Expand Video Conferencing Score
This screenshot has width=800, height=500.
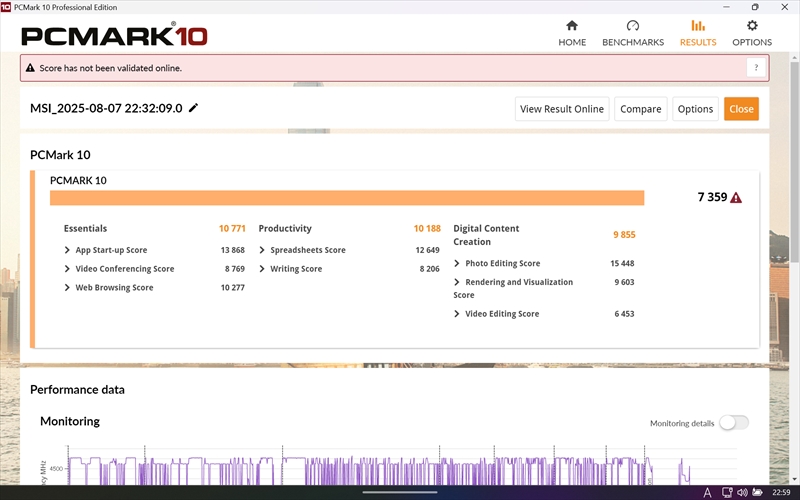pos(67,269)
